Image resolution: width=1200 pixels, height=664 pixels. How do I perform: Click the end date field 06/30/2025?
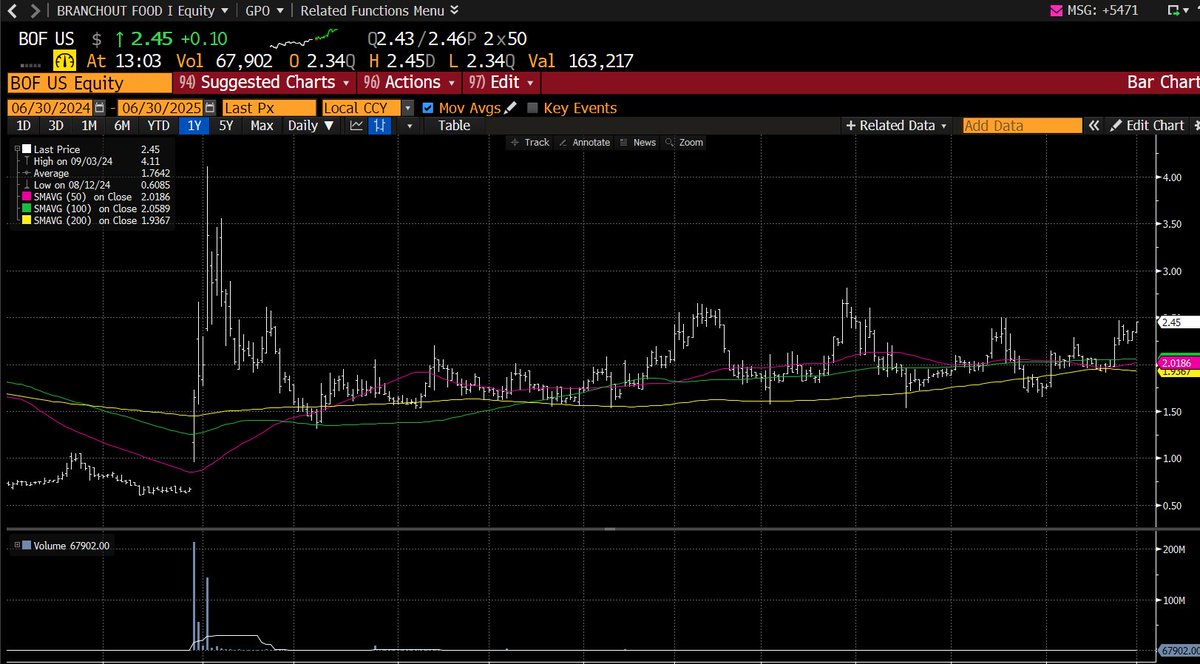[x=160, y=108]
